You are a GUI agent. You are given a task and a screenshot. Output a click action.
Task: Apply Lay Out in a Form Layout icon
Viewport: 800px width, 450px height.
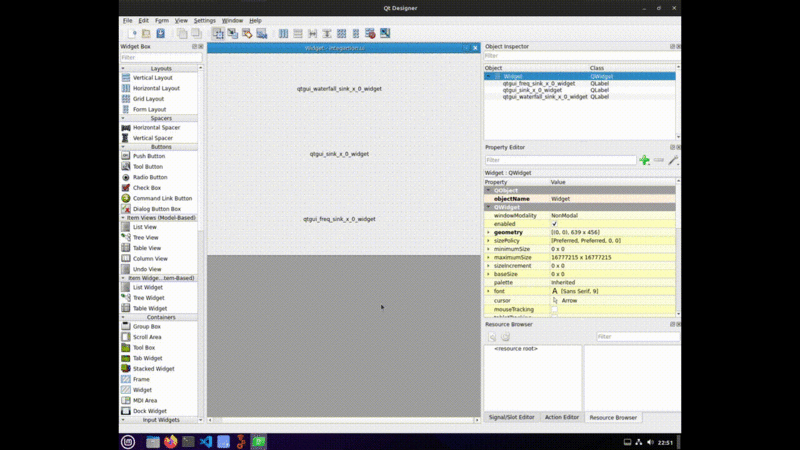356,34
